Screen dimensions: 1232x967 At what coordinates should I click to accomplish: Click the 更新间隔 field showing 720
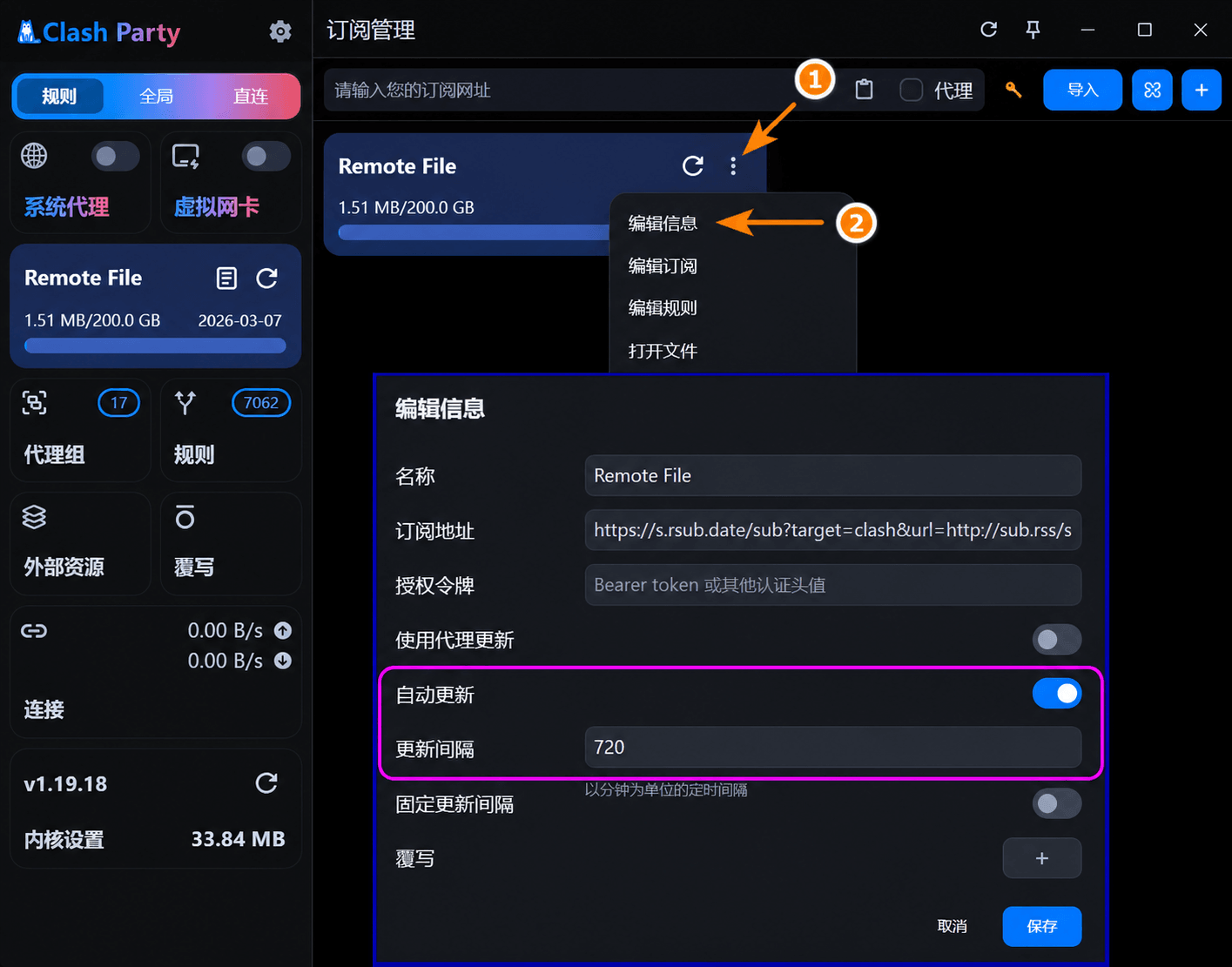(833, 747)
